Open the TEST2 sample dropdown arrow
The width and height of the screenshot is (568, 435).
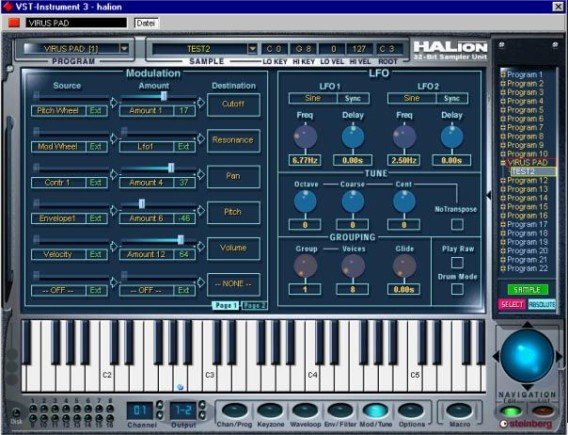click(x=252, y=49)
